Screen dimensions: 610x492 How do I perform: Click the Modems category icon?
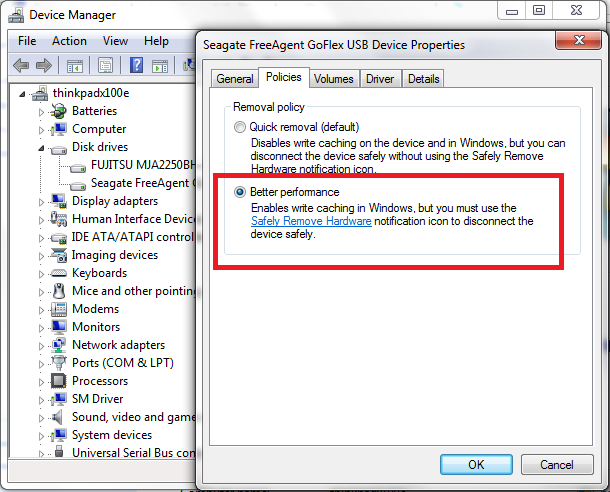point(59,309)
